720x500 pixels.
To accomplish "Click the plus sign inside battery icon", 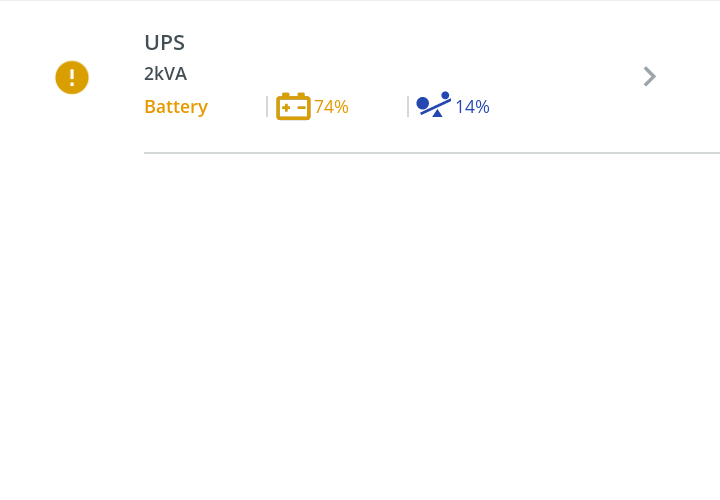I will [286, 108].
